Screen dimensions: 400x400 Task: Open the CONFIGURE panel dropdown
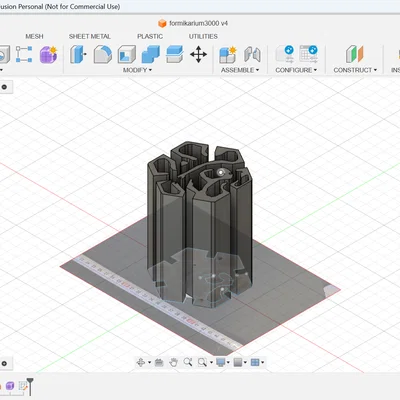pyautogui.click(x=296, y=70)
